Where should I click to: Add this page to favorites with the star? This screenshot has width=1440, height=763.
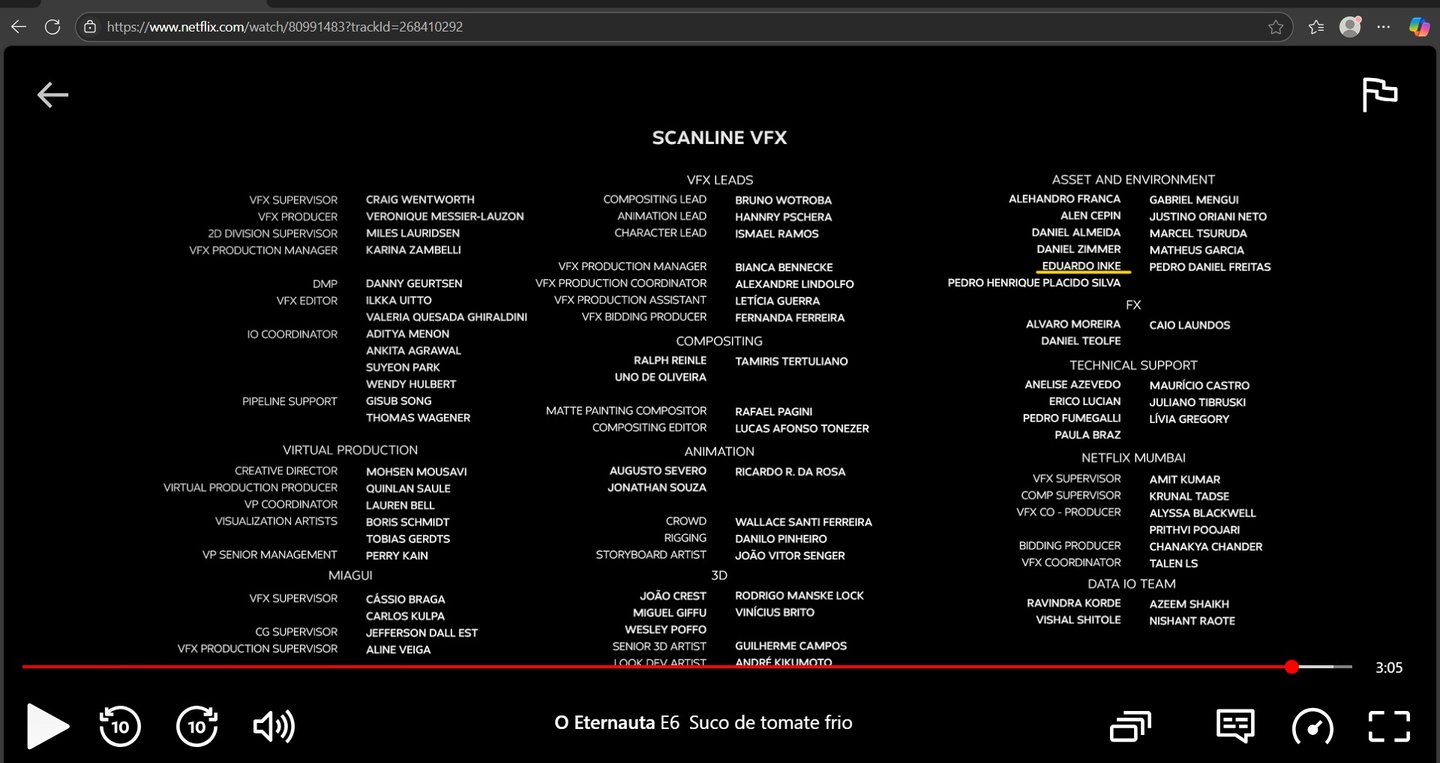click(1275, 27)
